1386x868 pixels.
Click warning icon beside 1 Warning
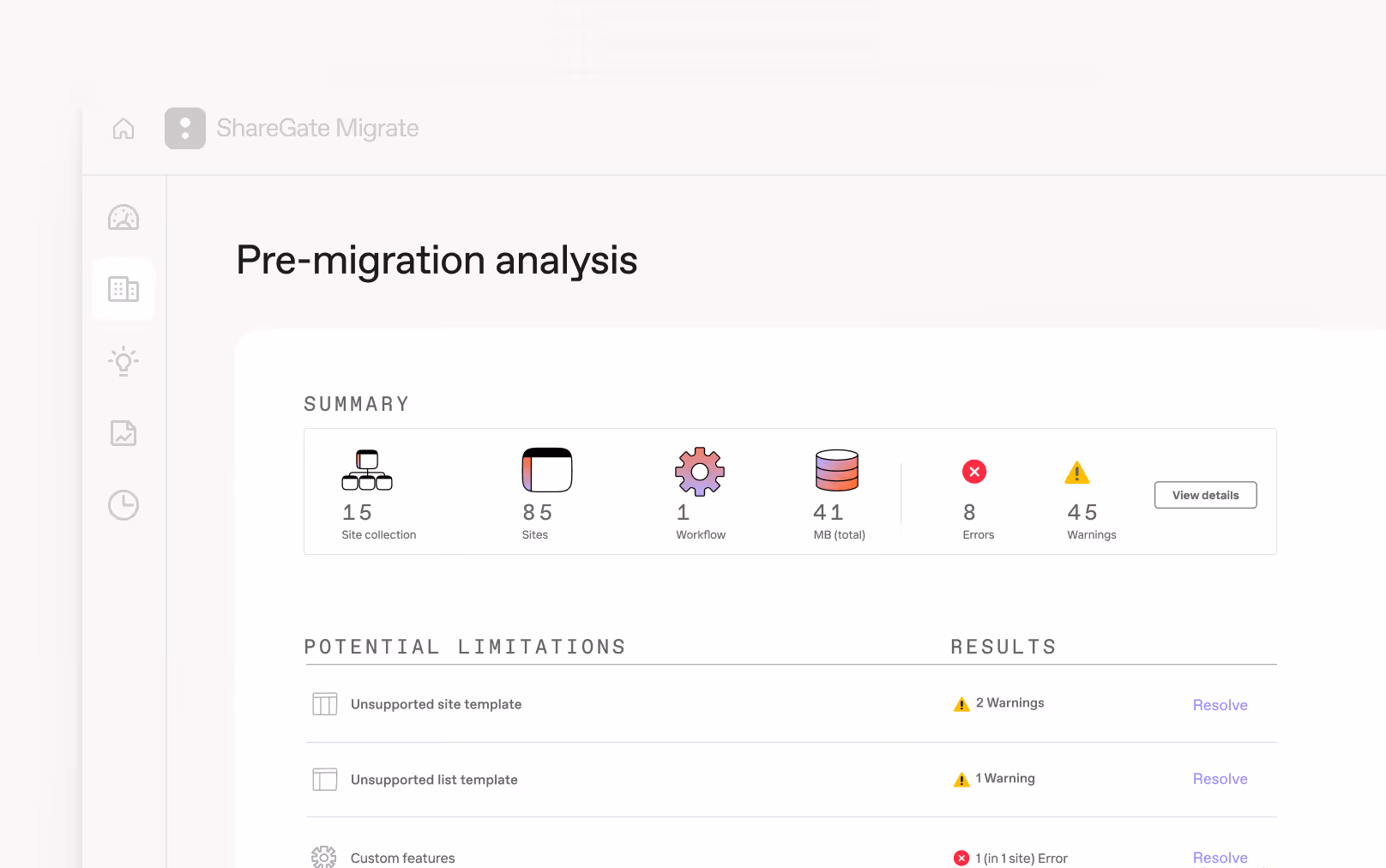[961, 780]
